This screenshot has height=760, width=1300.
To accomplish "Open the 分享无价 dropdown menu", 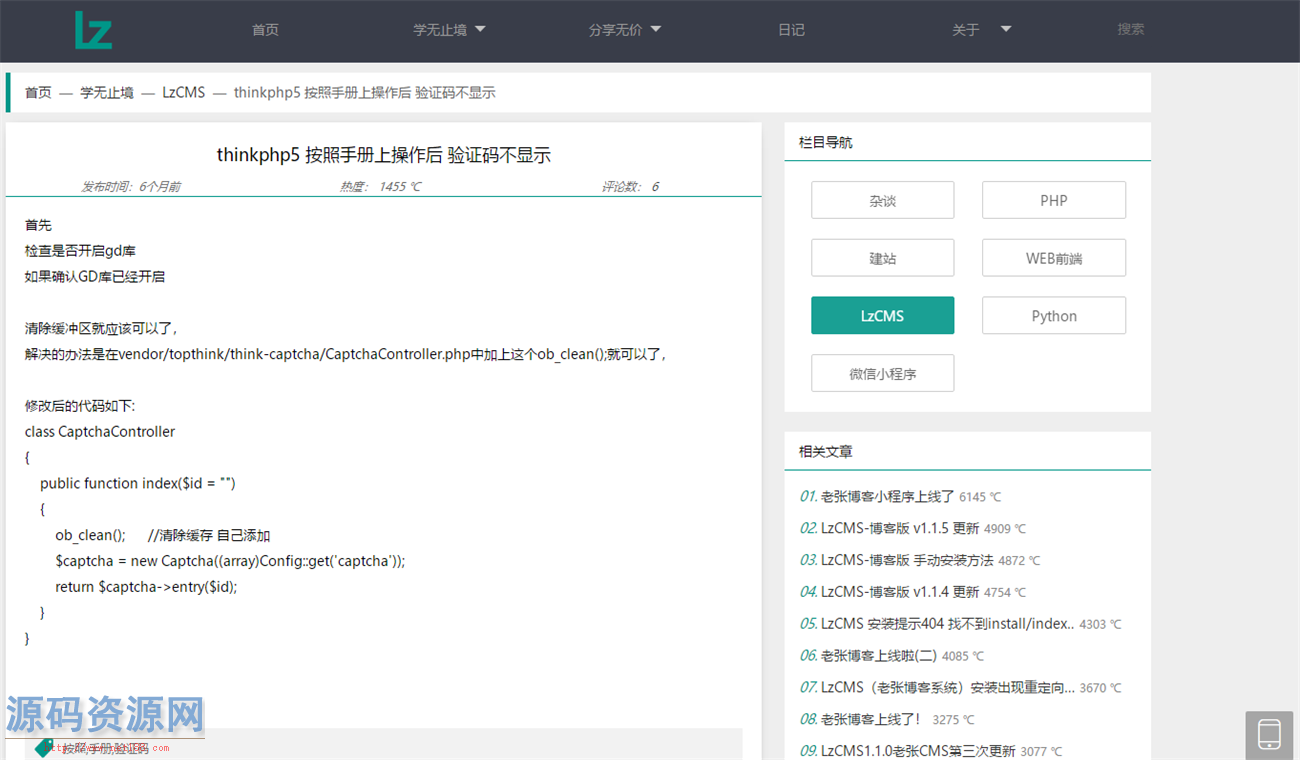I will click(625, 30).
